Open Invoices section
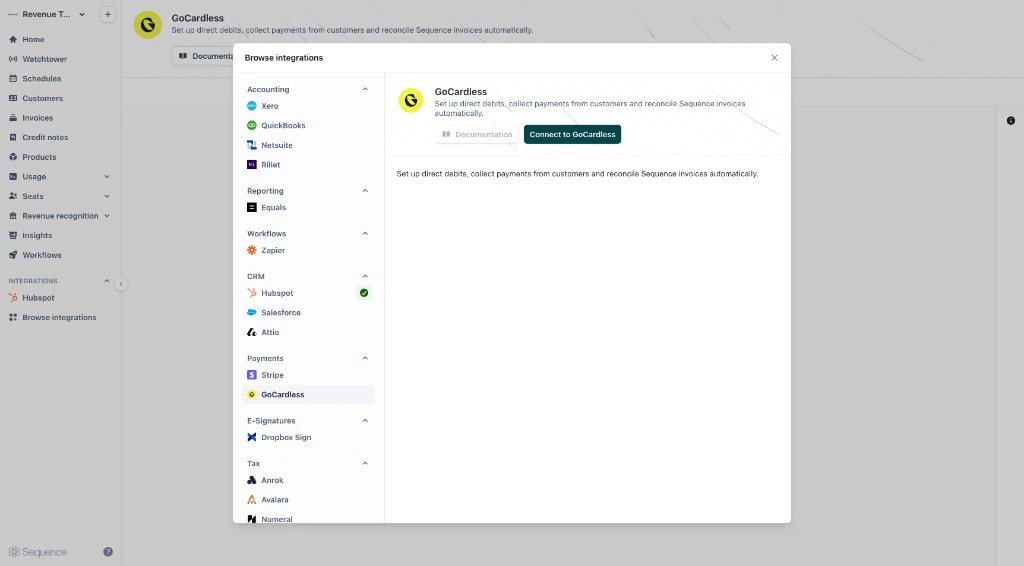Image resolution: width=1024 pixels, height=566 pixels. click(x=37, y=118)
